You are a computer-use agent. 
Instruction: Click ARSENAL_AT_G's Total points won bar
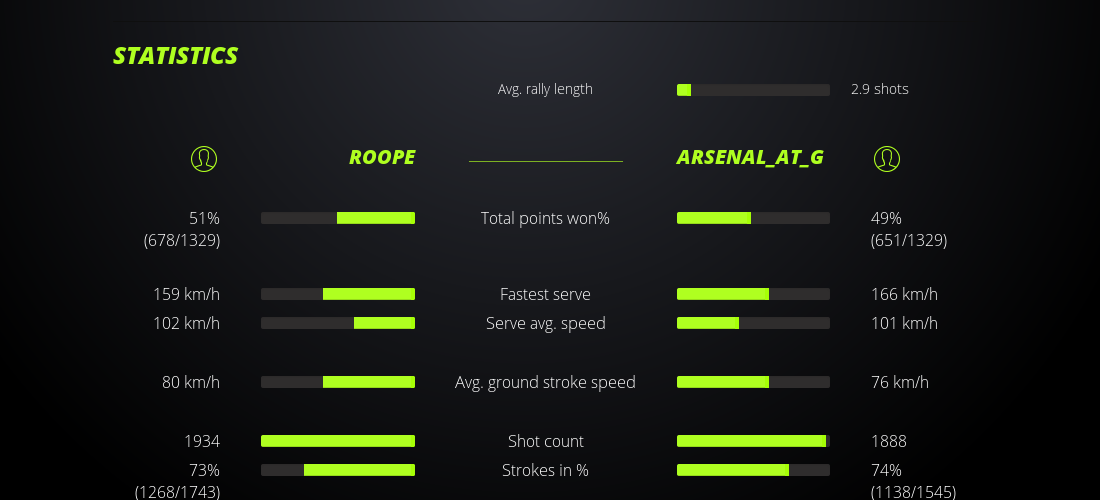(753, 218)
